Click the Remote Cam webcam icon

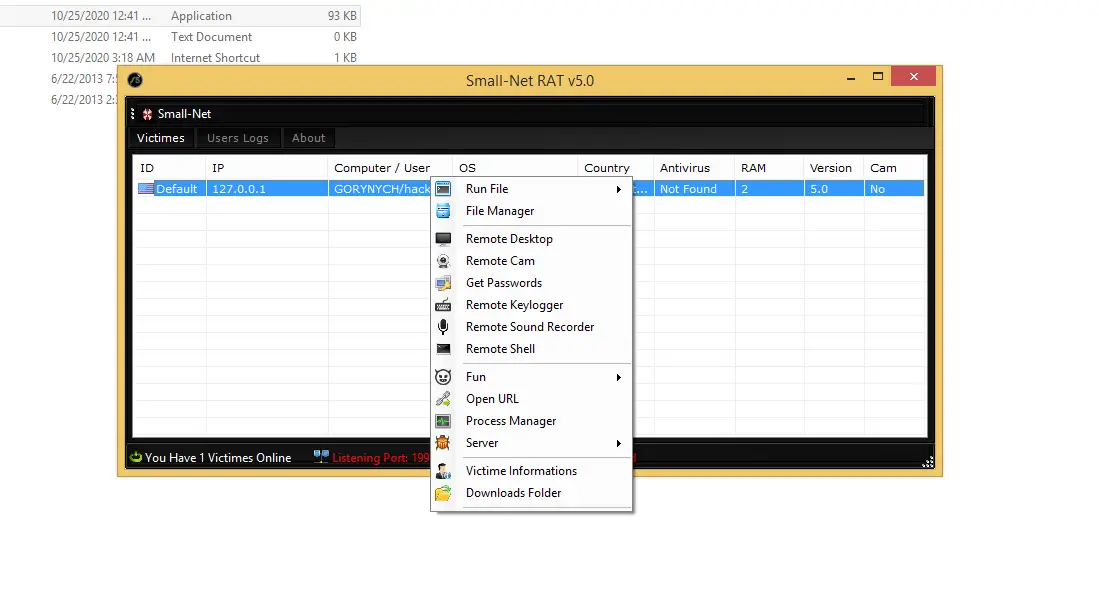[443, 260]
